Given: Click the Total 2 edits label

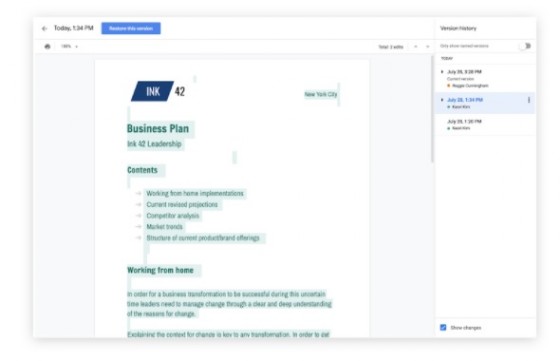Looking at the screenshot, I should point(391,47).
